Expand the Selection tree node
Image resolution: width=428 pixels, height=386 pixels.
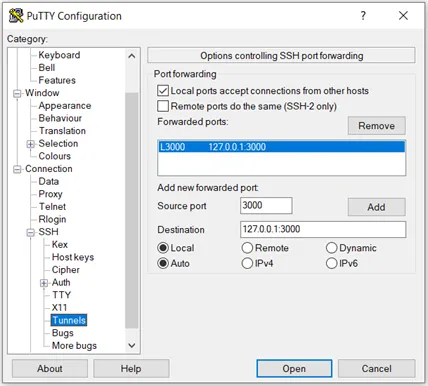click(x=30, y=144)
